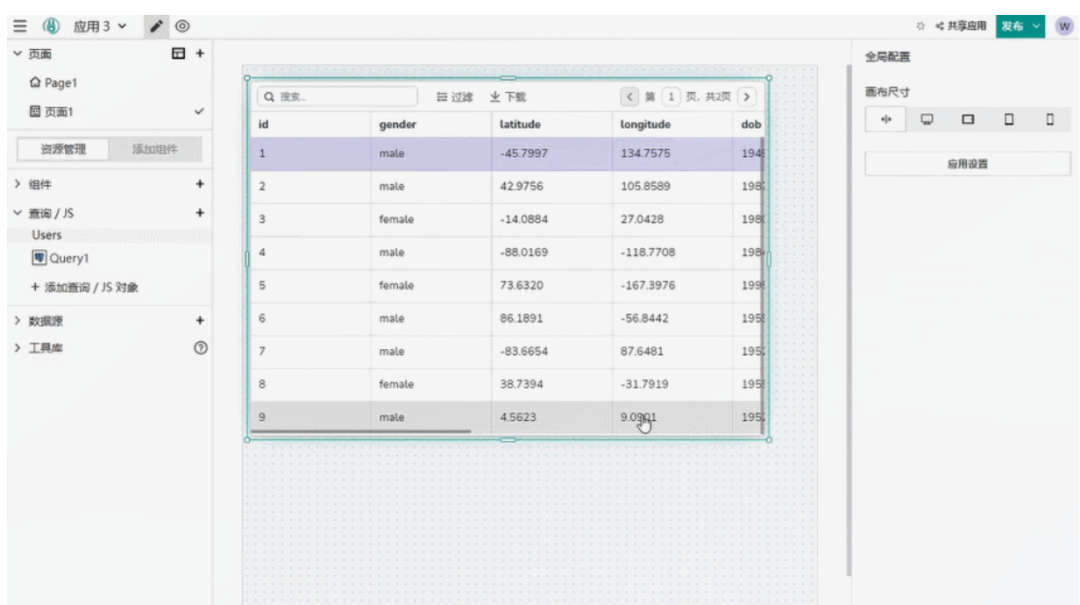
Task: Click the sun theme icon
Action: 920,26
